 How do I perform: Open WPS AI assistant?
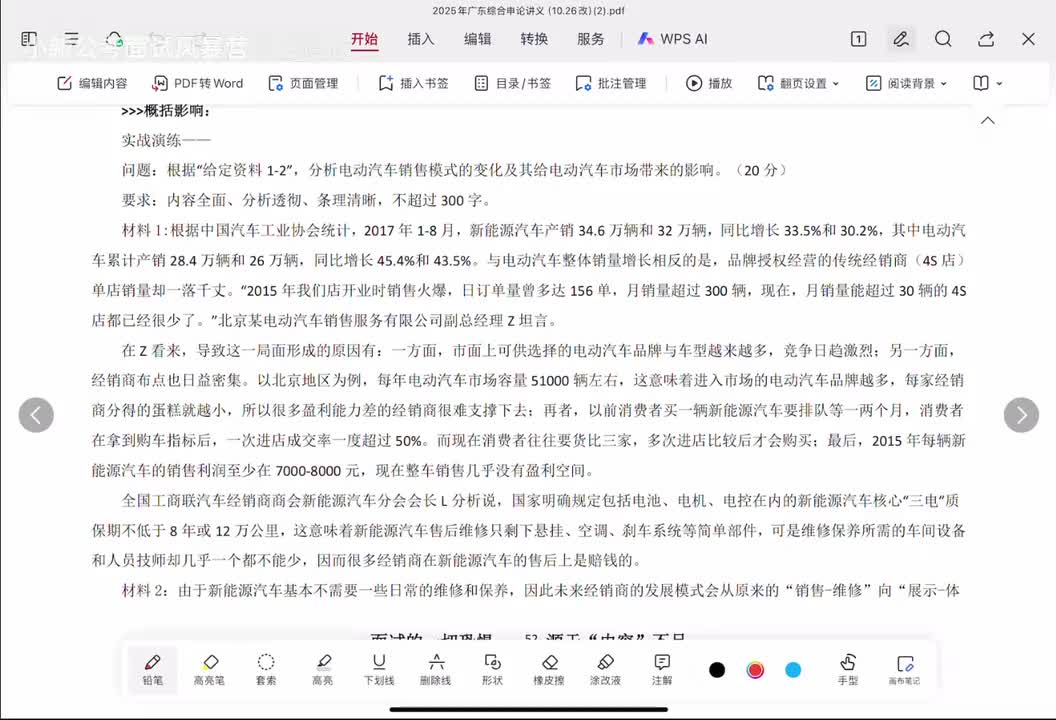pyautogui.click(x=672, y=39)
